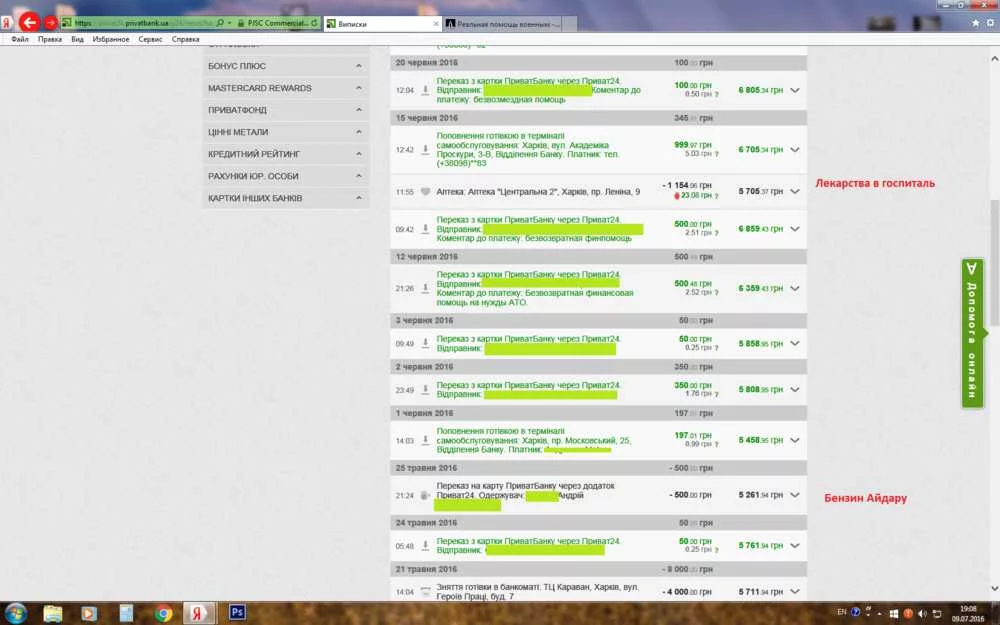Click receipt icon of 12:42 terminal deposit
This screenshot has height=625, width=1000.
(425, 149)
